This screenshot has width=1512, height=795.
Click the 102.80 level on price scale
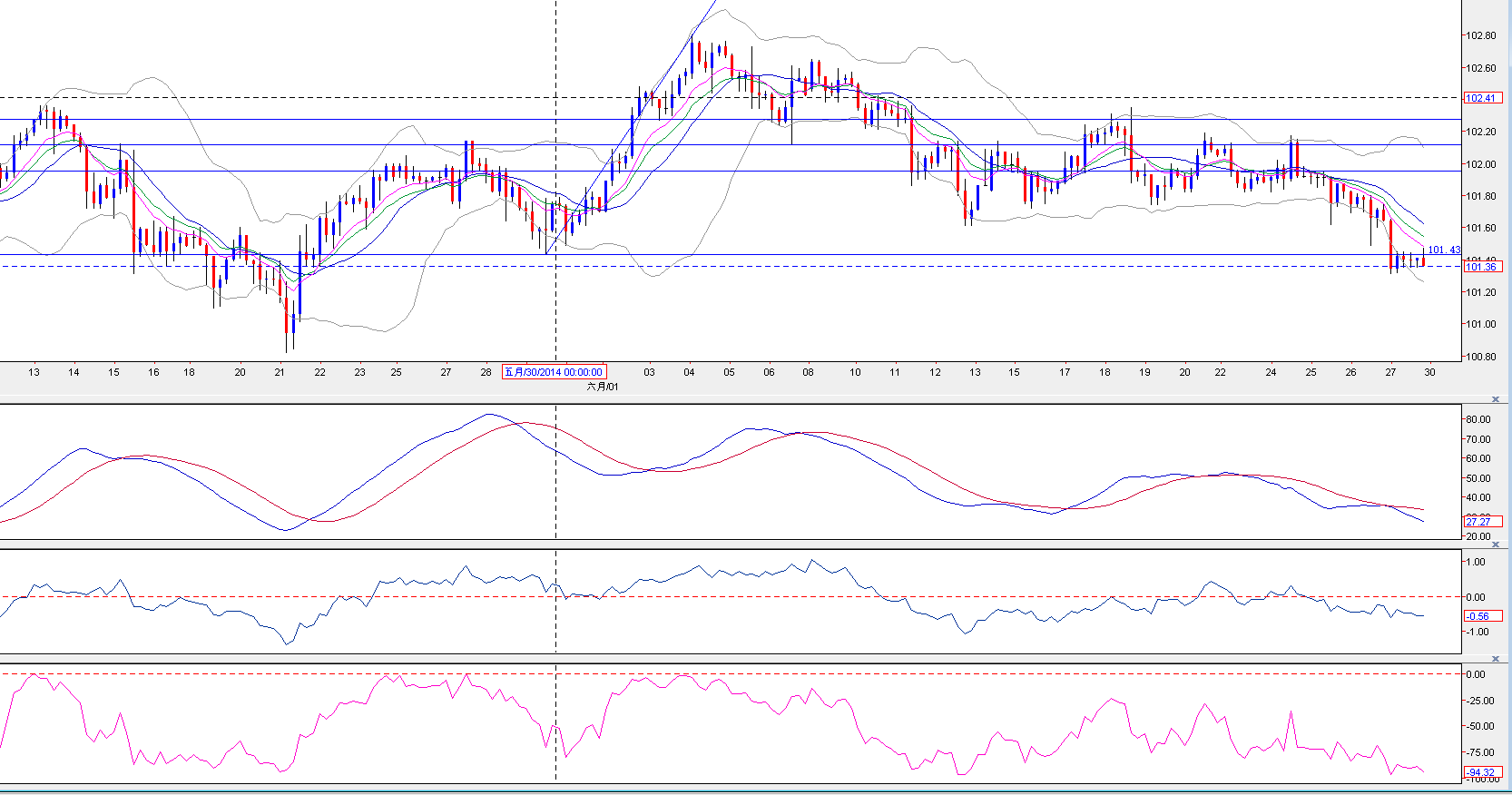[x=1481, y=35]
